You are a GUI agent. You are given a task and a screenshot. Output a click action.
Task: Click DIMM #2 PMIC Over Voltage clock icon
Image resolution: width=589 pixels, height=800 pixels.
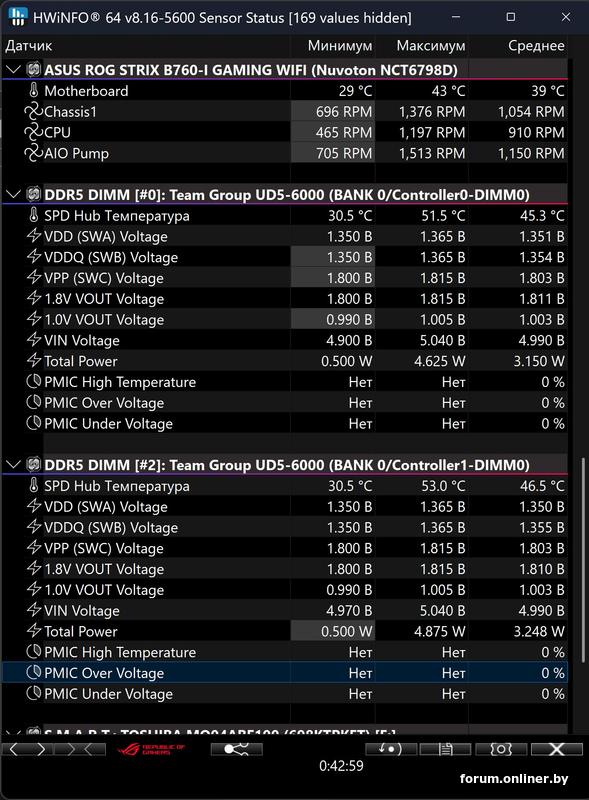pyautogui.click(x=34, y=672)
